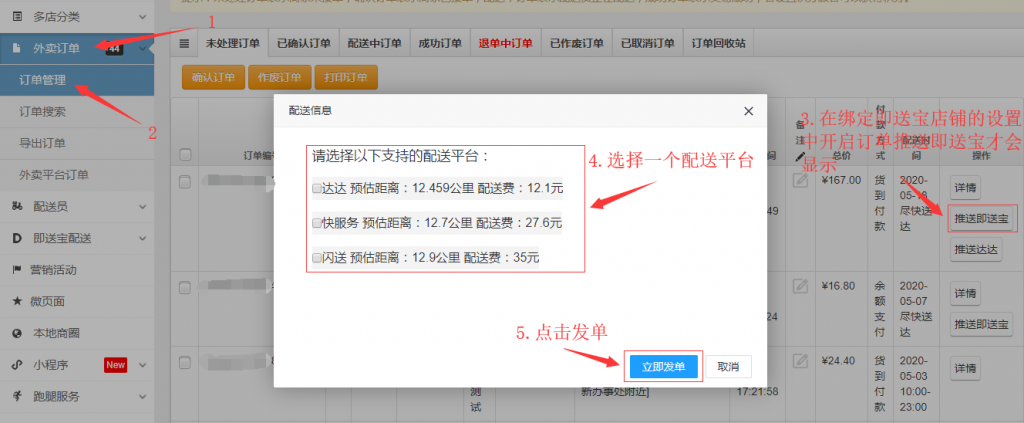Click the 即送宝配送 'D' icon
The width and height of the screenshot is (1024, 423).
pyautogui.click(x=18, y=238)
